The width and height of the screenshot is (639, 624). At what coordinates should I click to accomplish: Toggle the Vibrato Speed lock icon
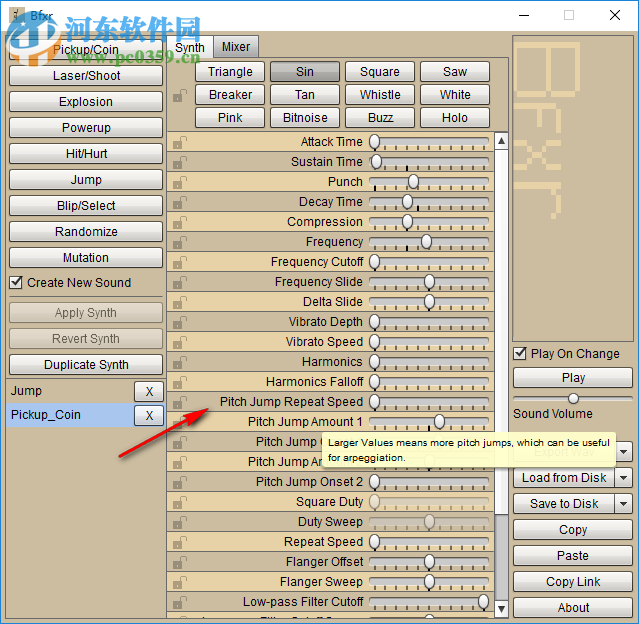point(180,342)
